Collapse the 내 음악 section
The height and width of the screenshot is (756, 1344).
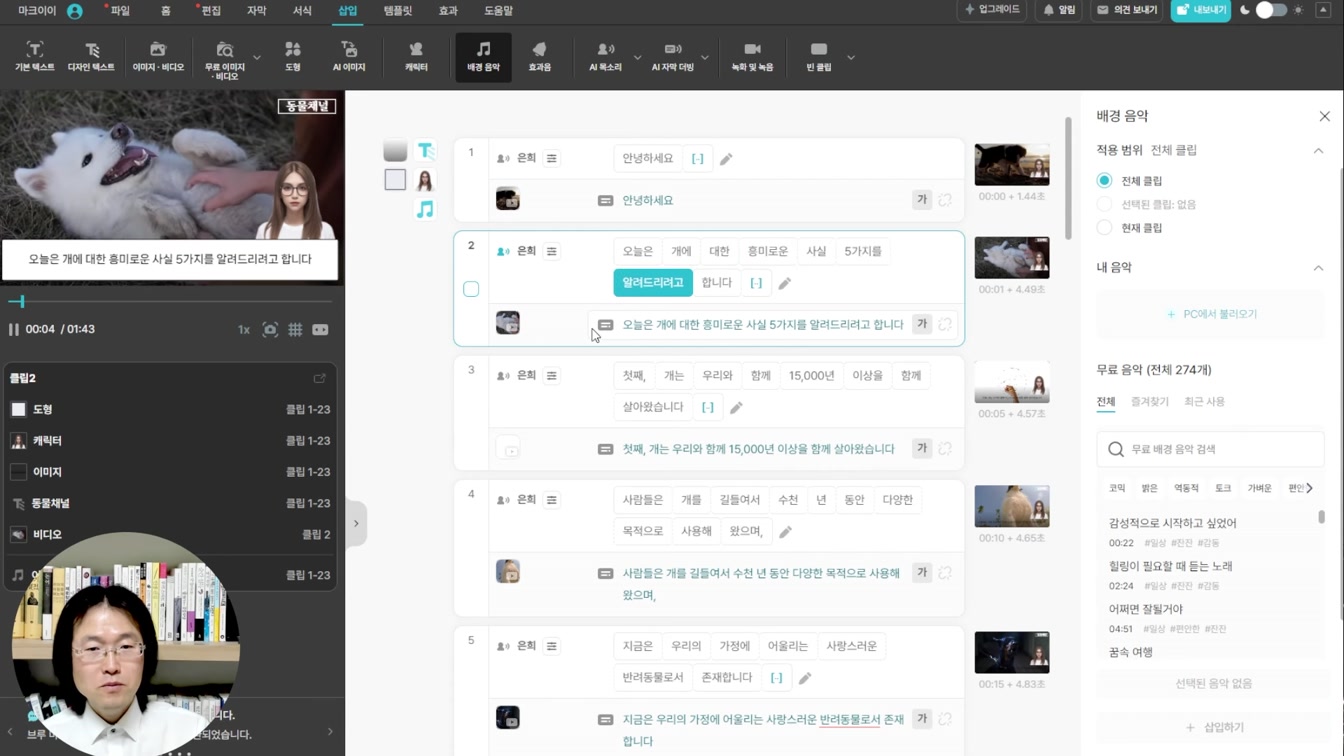(x=1318, y=267)
